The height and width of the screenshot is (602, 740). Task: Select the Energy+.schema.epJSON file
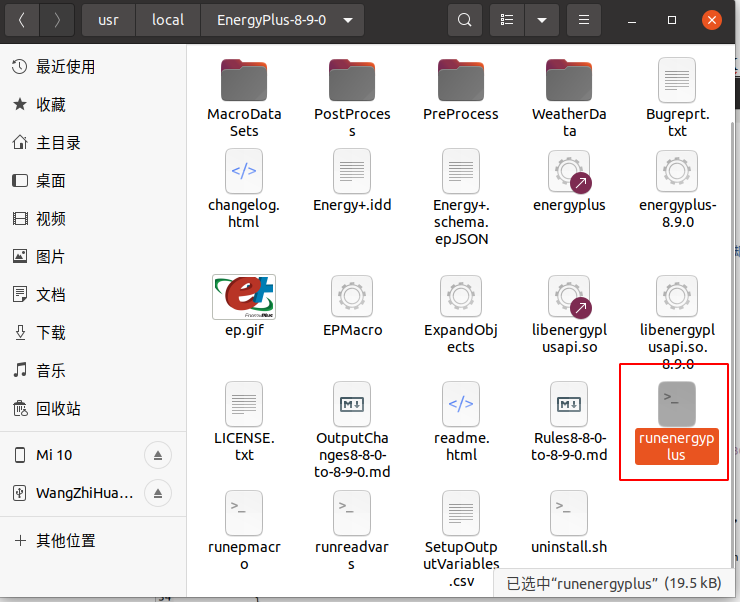[461, 197]
